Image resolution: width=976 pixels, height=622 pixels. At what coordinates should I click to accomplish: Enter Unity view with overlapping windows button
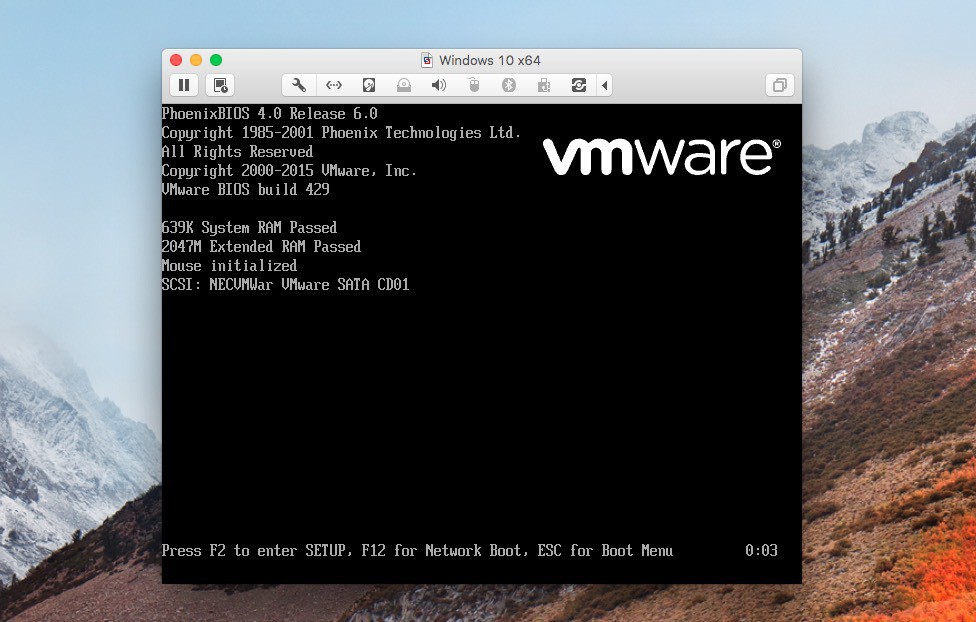coord(779,85)
